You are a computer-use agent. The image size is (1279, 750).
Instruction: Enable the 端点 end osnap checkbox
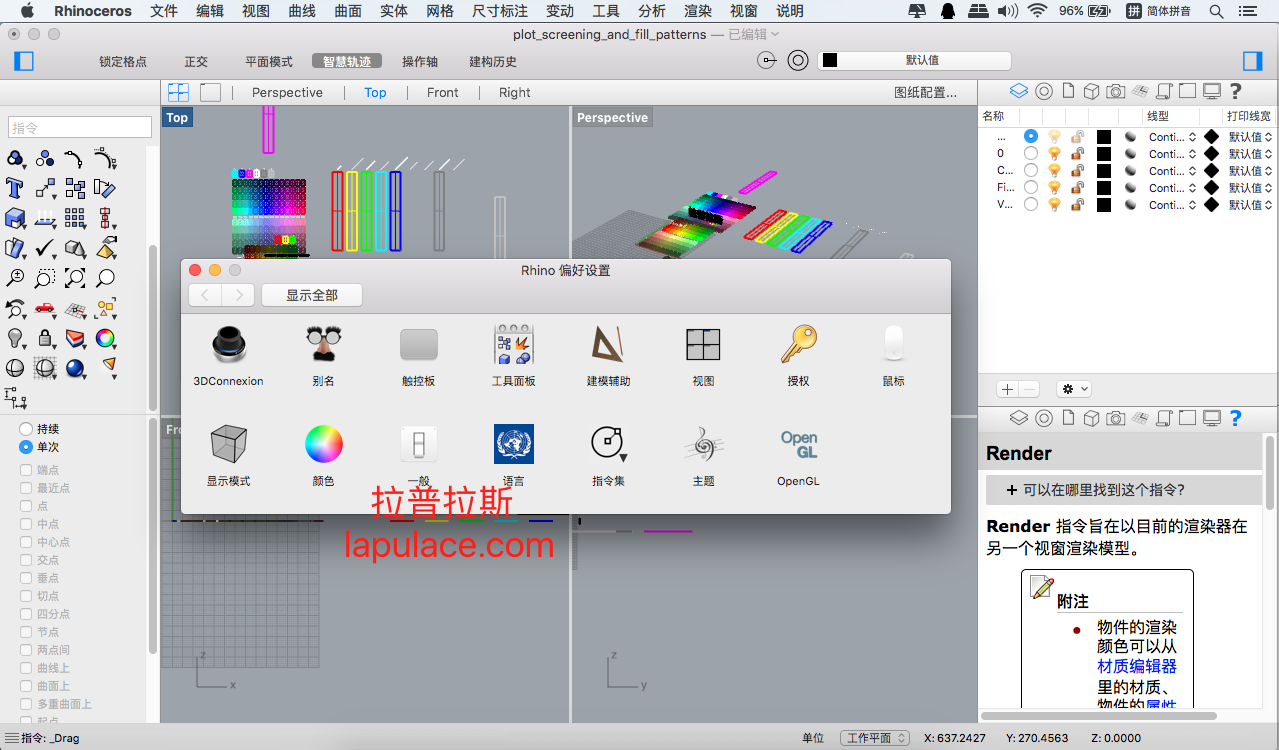[27, 470]
